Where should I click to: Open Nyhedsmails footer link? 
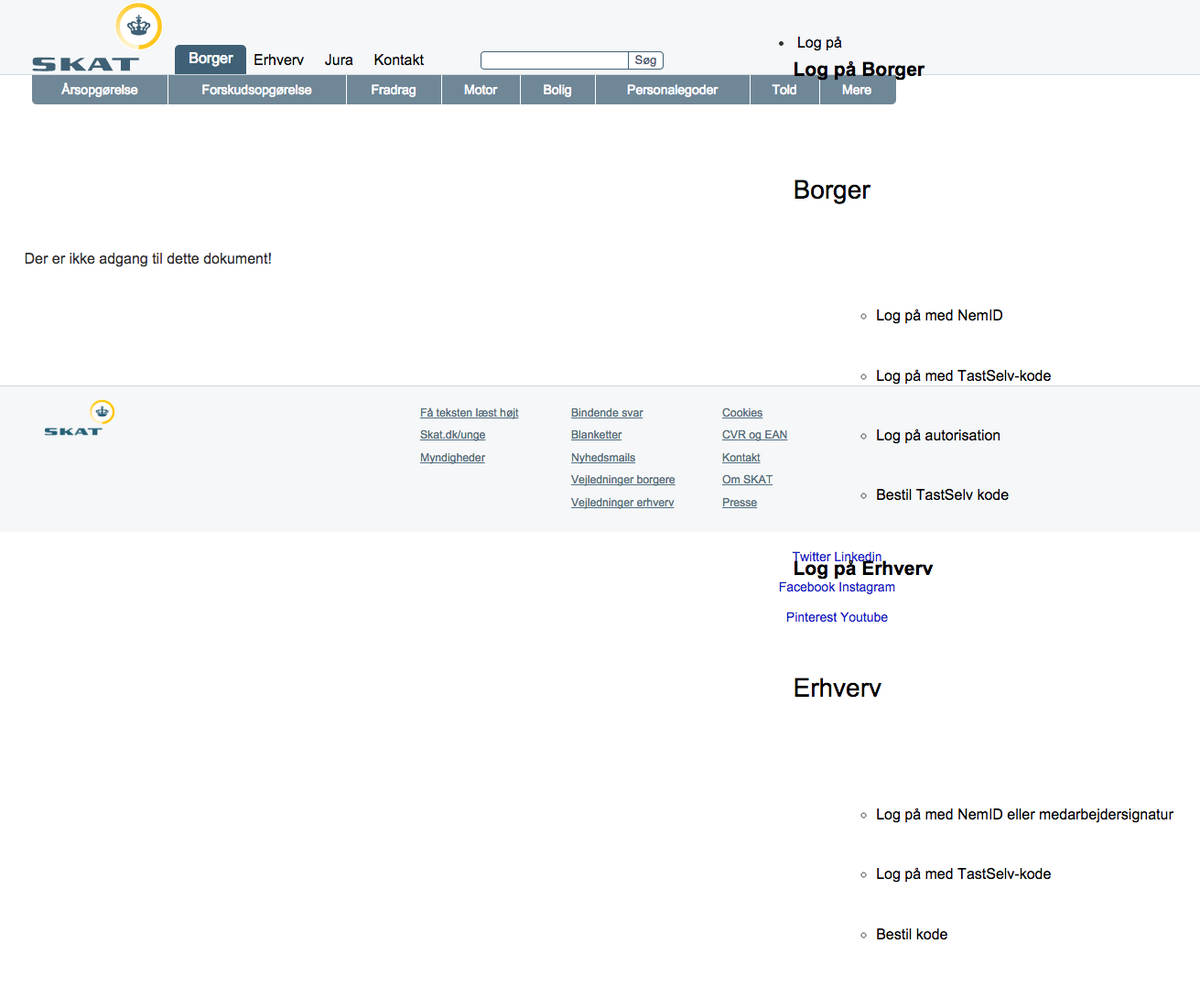[603, 458]
